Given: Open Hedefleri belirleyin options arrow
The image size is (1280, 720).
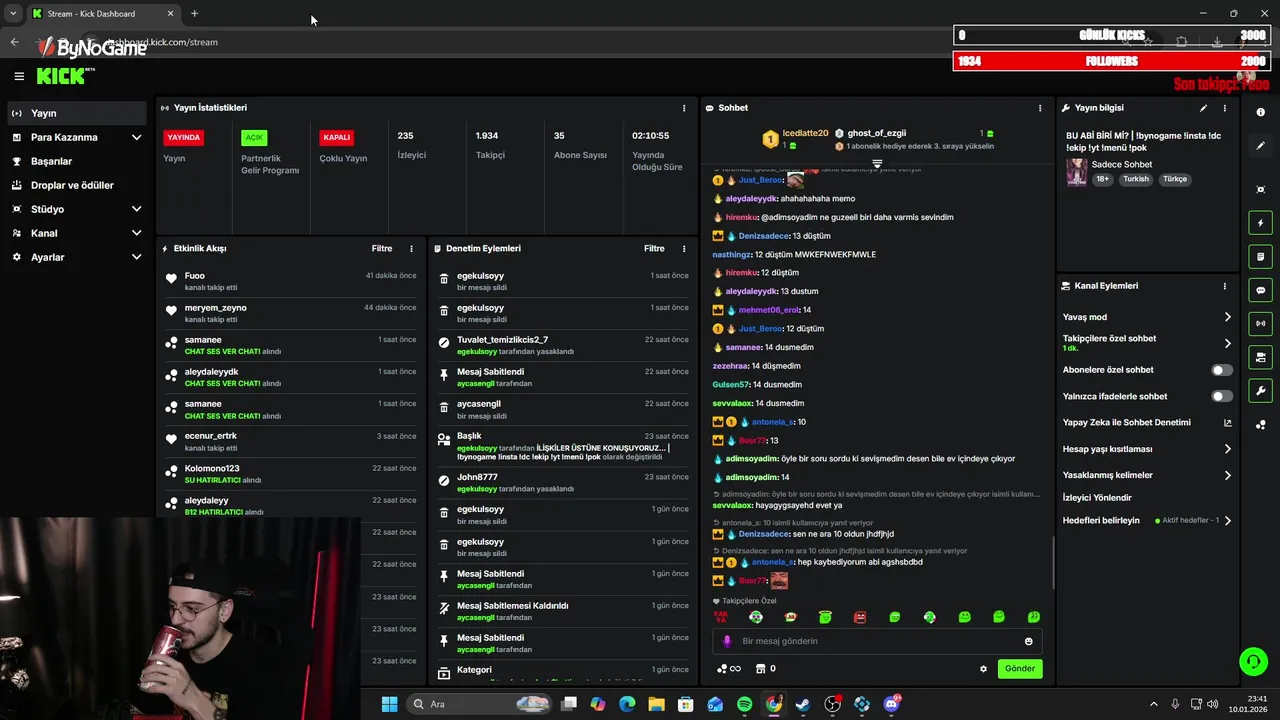Looking at the screenshot, I should [1227, 520].
